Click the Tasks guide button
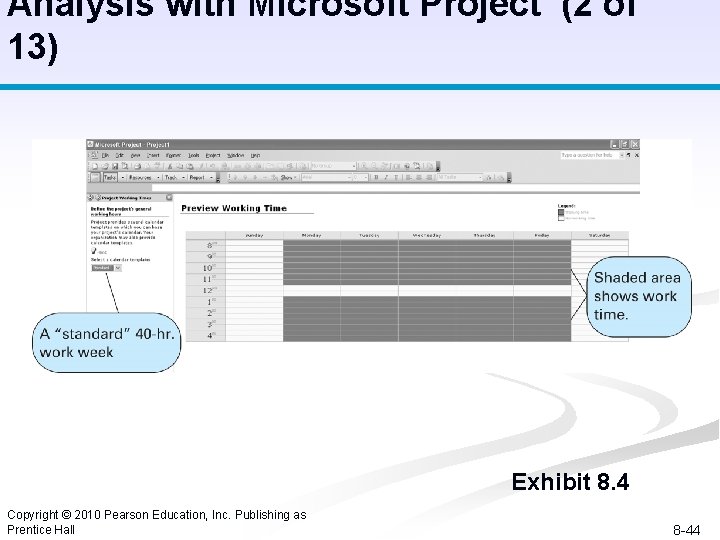Image resolution: width=720 pixels, height=540 pixels. pyautogui.click(x=111, y=178)
